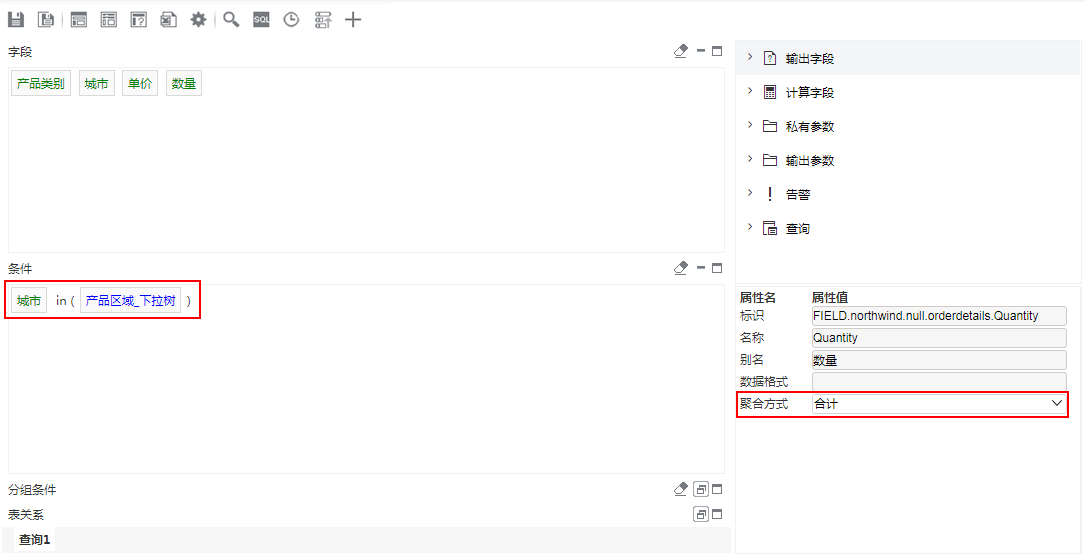Select the 计算字段 tree item
The image size is (1085, 557).
pyautogui.click(x=810, y=93)
